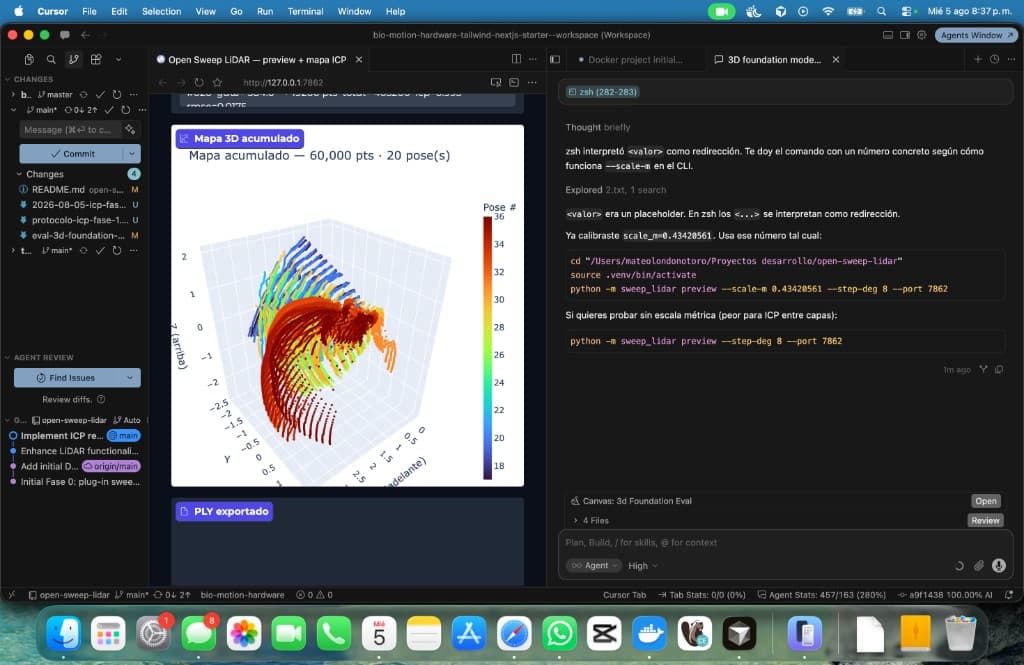
Task: Open README.md in changes list
Action: (x=78, y=189)
